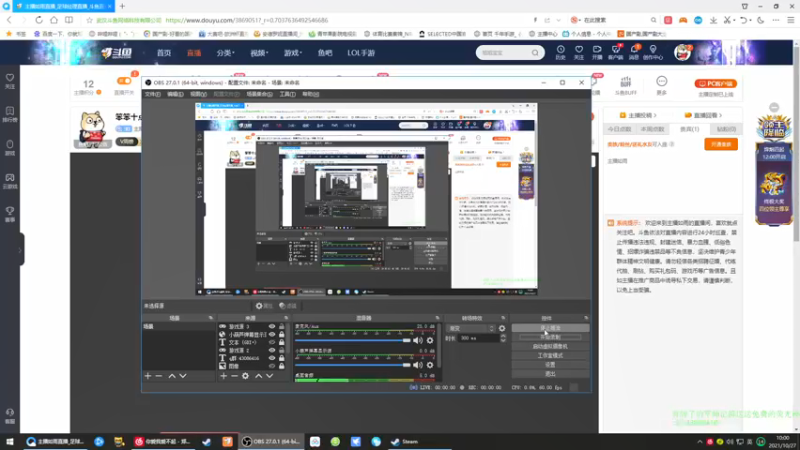The height and width of the screenshot is (450, 800).
Task: Open OBS Edit menu
Action: click(175, 94)
